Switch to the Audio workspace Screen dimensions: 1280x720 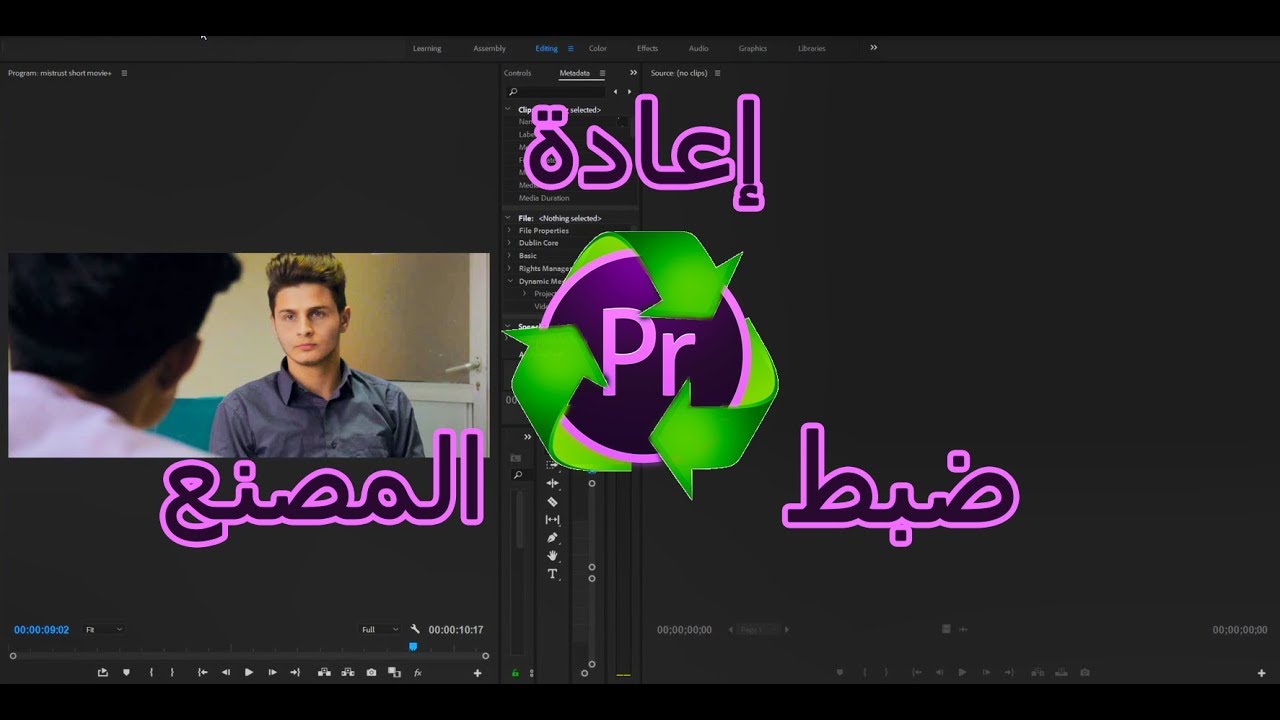coord(698,48)
